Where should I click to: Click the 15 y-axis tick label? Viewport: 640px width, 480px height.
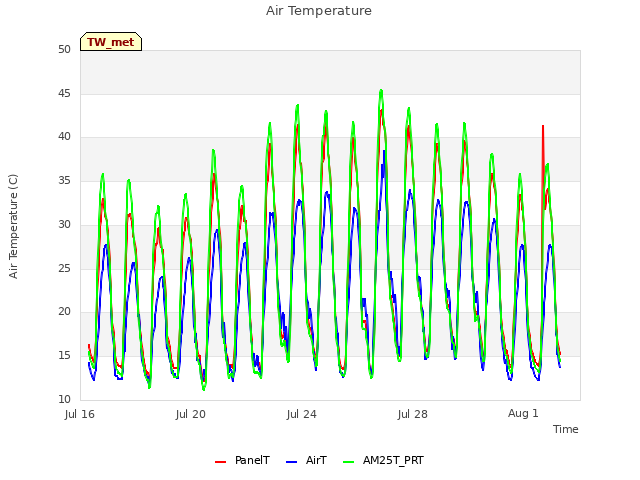64,356
